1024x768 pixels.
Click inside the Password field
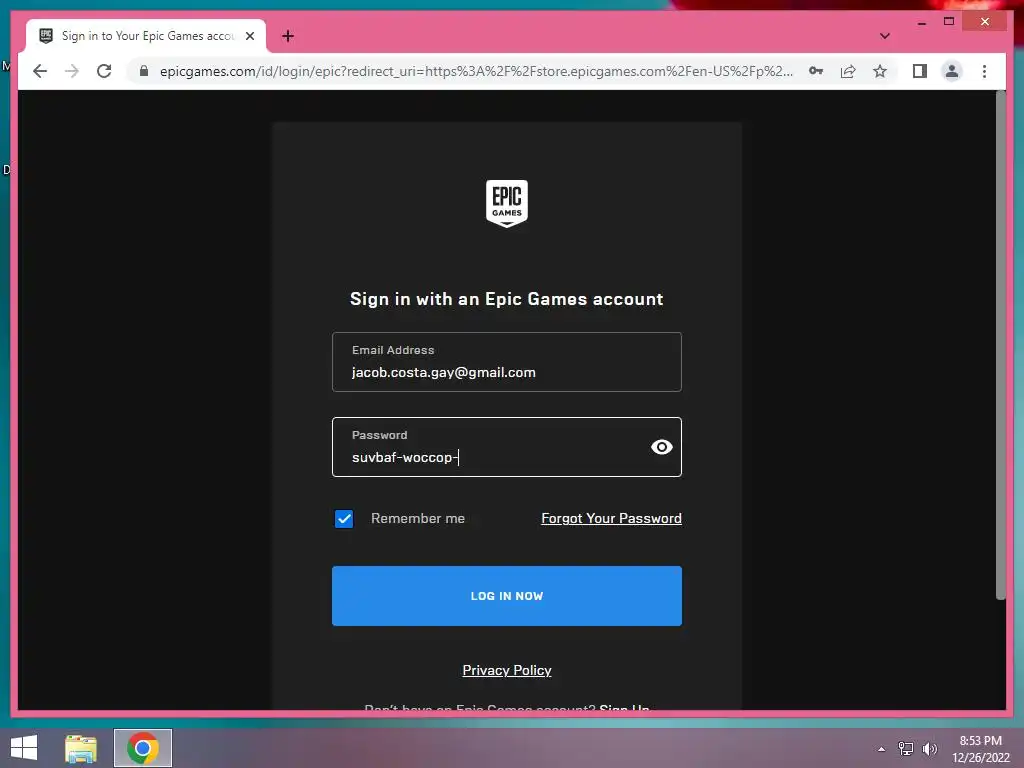[507, 447]
